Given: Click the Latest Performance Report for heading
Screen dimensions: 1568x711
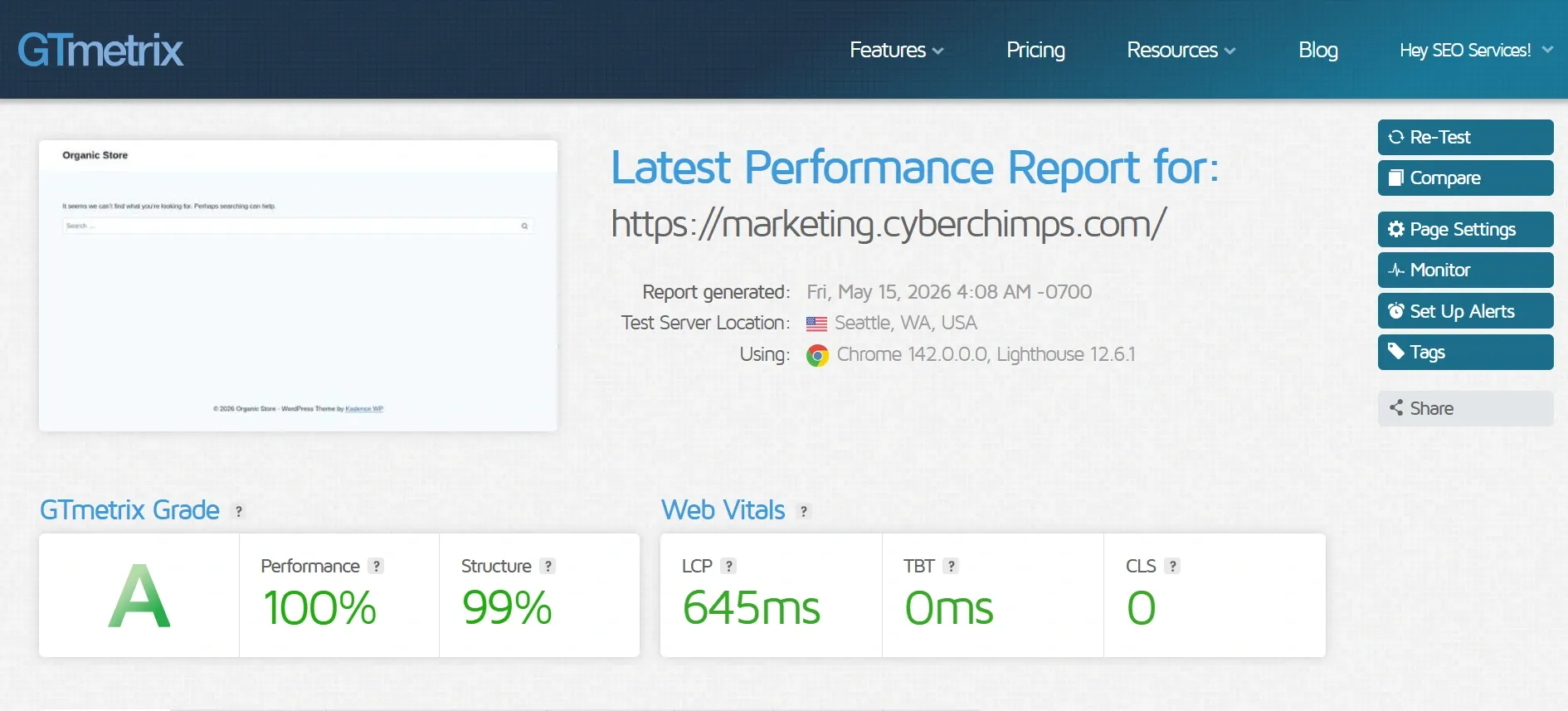Looking at the screenshot, I should tap(915, 168).
